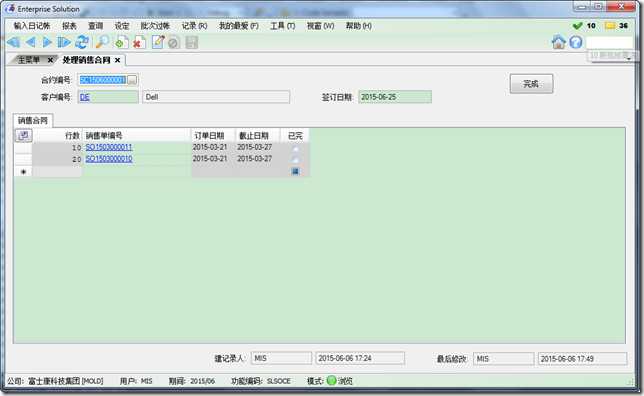Click the 最后修改 MIS field
This screenshot has width=644, height=396.
504,359
